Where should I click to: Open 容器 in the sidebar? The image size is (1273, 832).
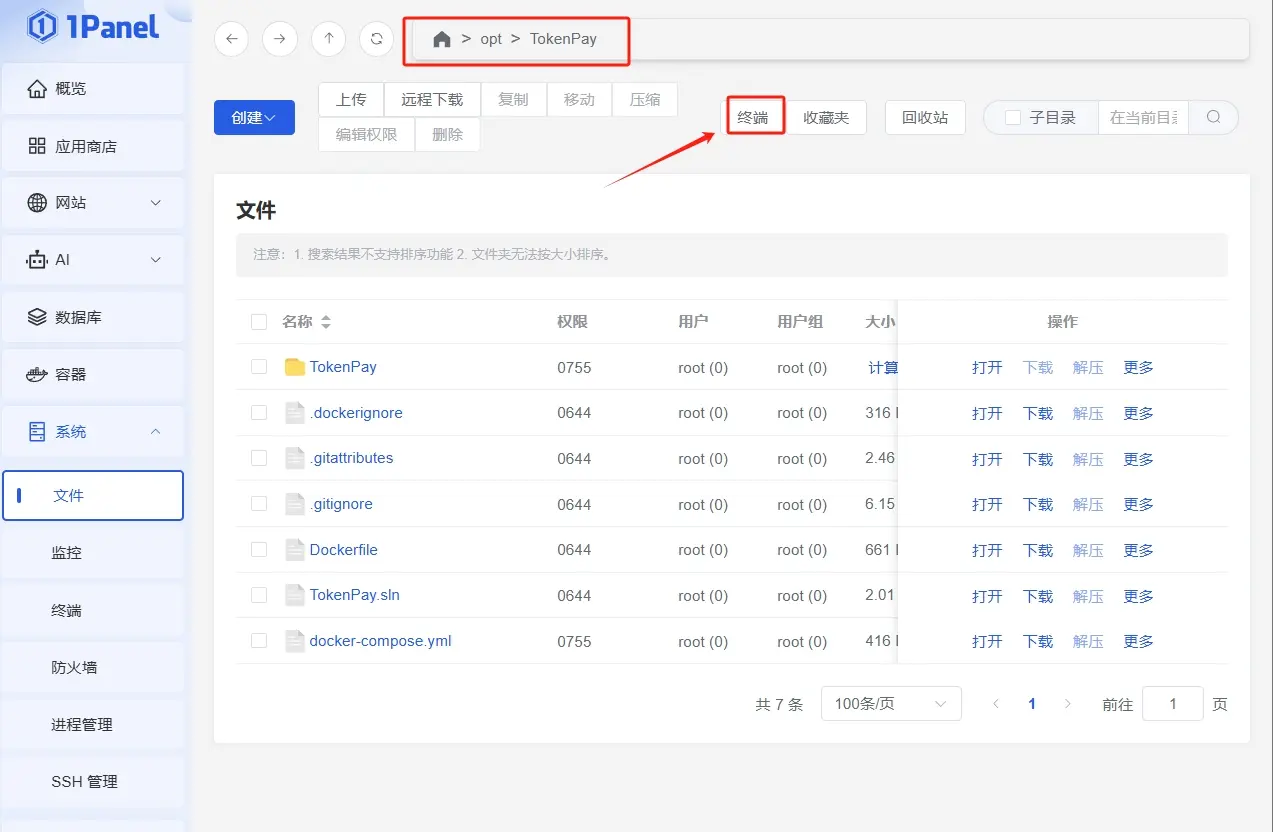tap(93, 374)
